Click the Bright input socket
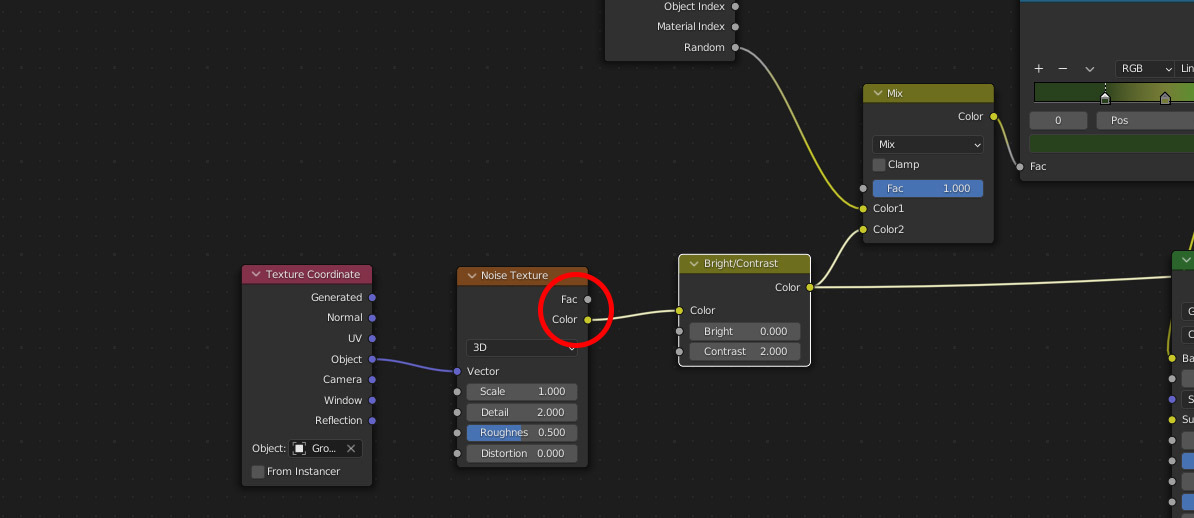 [x=679, y=331]
